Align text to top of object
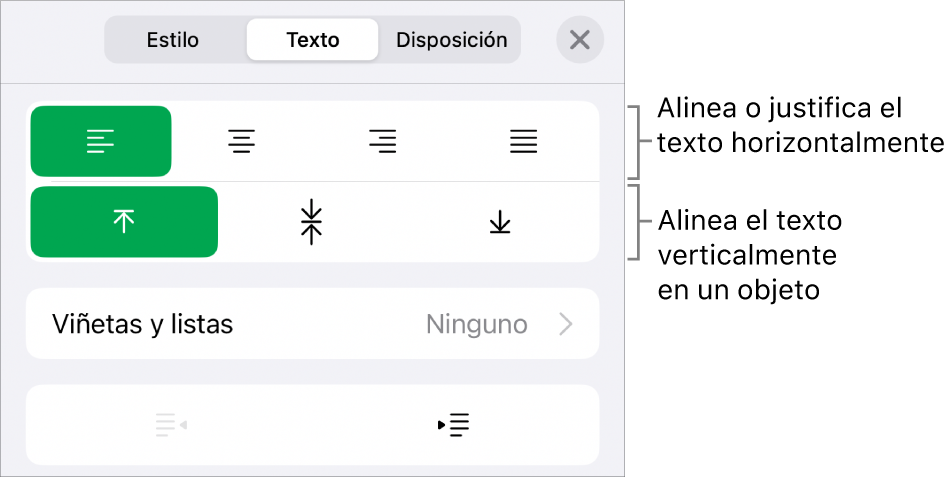This screenshot has width=951, height=478. coord(124,222)
